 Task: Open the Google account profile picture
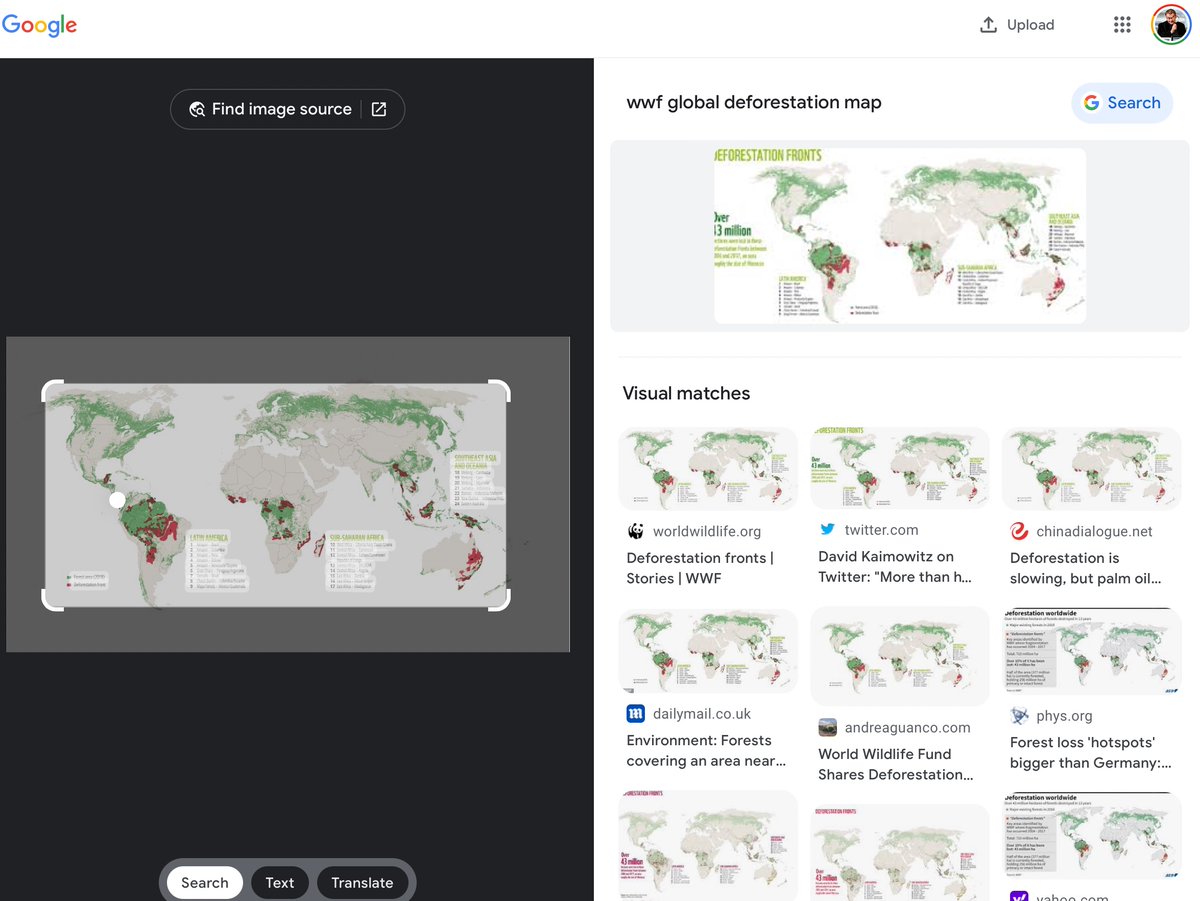1171,25
